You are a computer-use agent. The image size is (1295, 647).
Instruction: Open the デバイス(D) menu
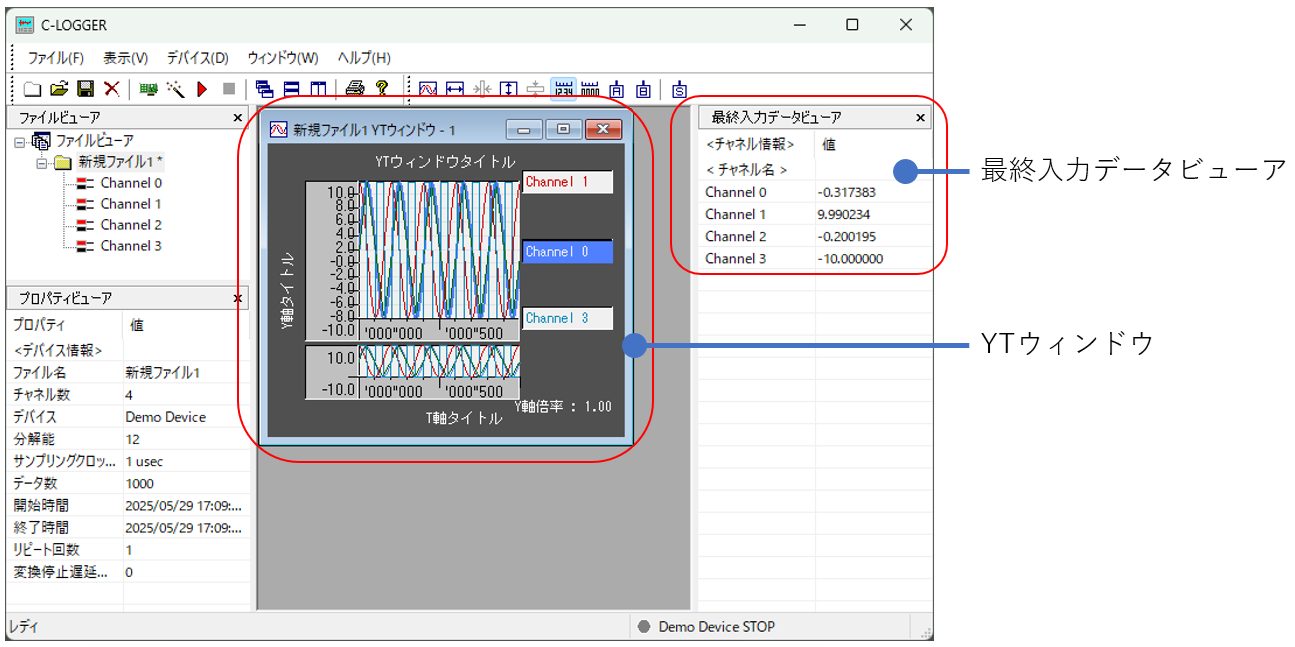pyautogui.click(x=197, y=58)
